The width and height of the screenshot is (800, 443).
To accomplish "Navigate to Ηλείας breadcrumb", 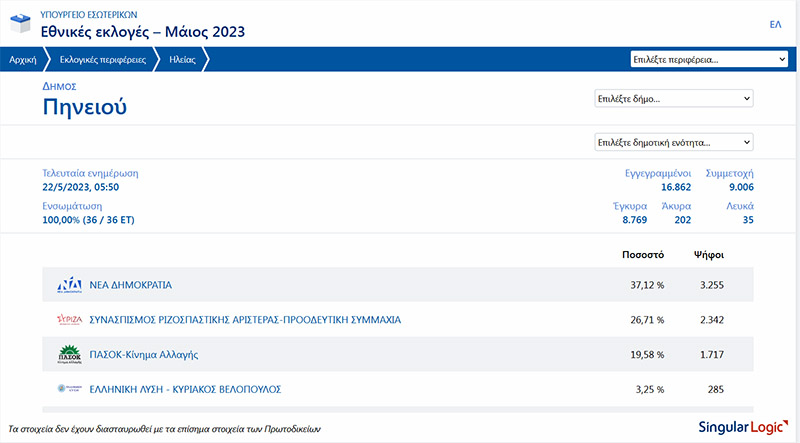I will pyautogui.click(x=182, y=60).
